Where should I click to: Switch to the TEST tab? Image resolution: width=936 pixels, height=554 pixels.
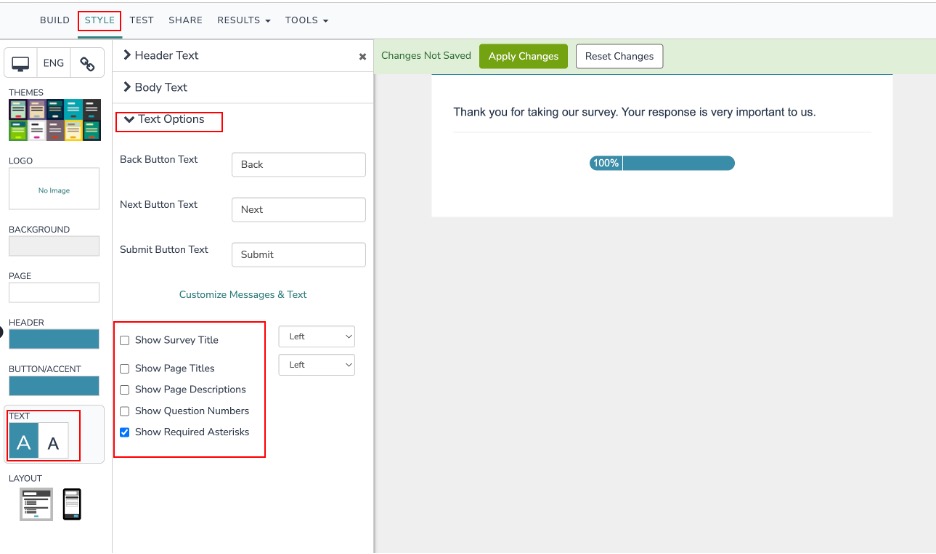141,20
